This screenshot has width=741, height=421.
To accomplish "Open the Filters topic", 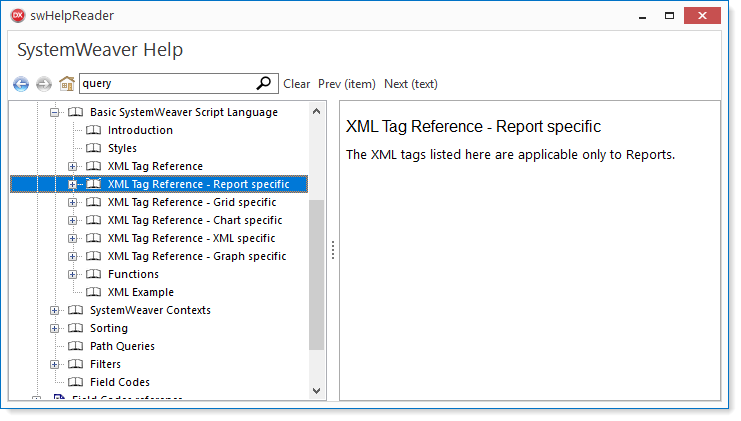I will coord(105,364).
